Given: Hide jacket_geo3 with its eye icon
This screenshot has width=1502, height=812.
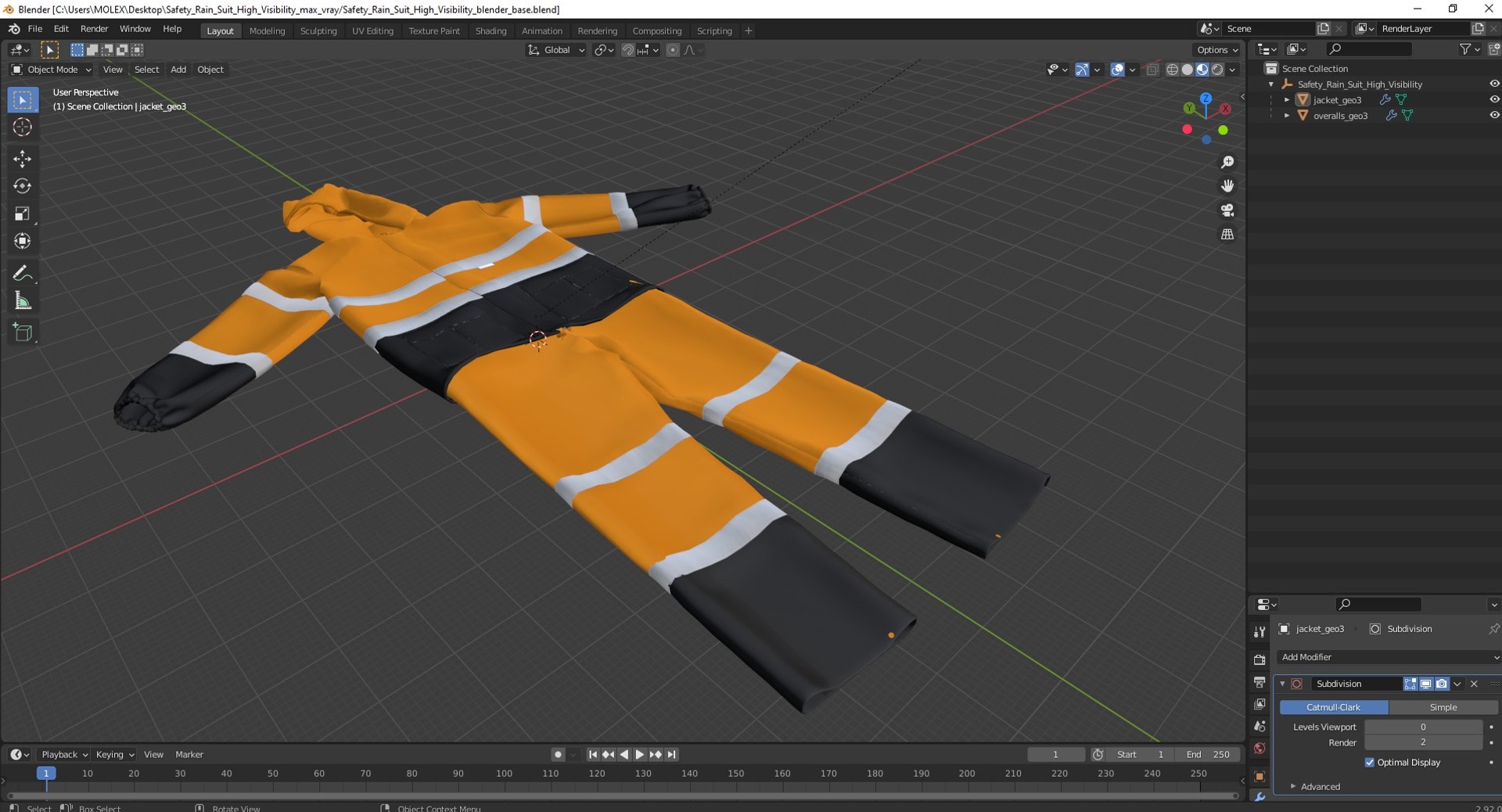Looking at the screenshot, I should pyautogui.click(x=1494, y=99).
